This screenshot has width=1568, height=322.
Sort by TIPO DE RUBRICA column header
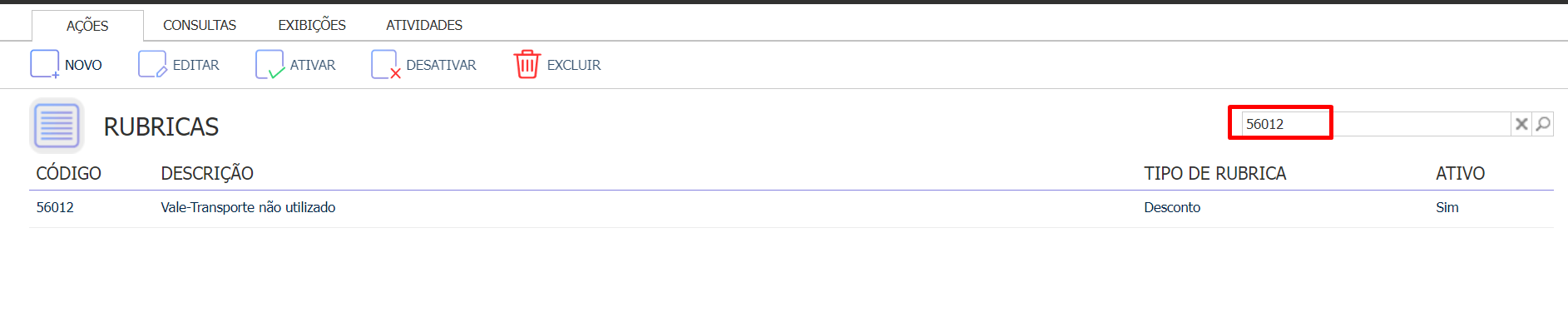tap(1215, 173)
